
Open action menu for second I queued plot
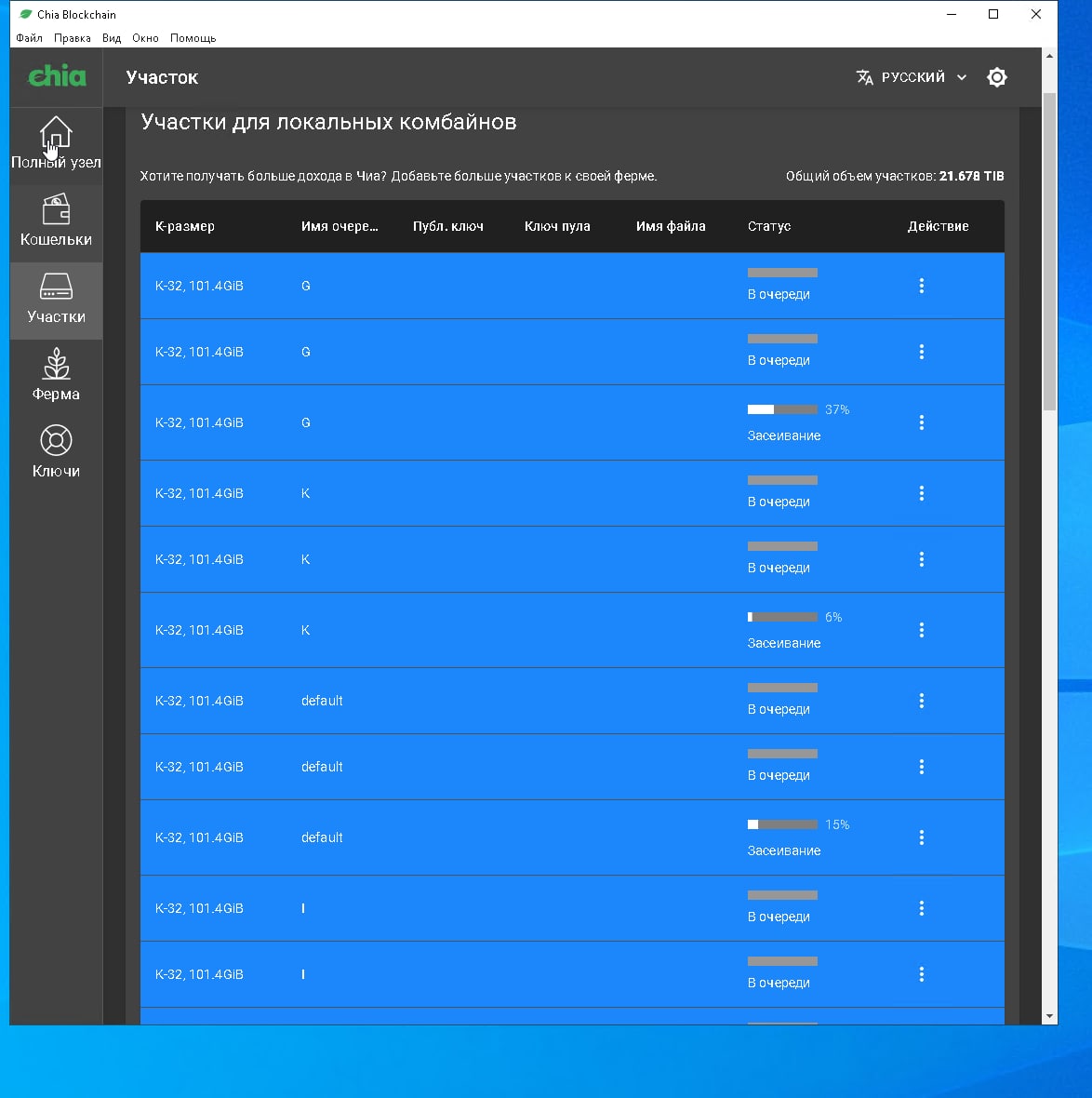click(x=921, y=974)
